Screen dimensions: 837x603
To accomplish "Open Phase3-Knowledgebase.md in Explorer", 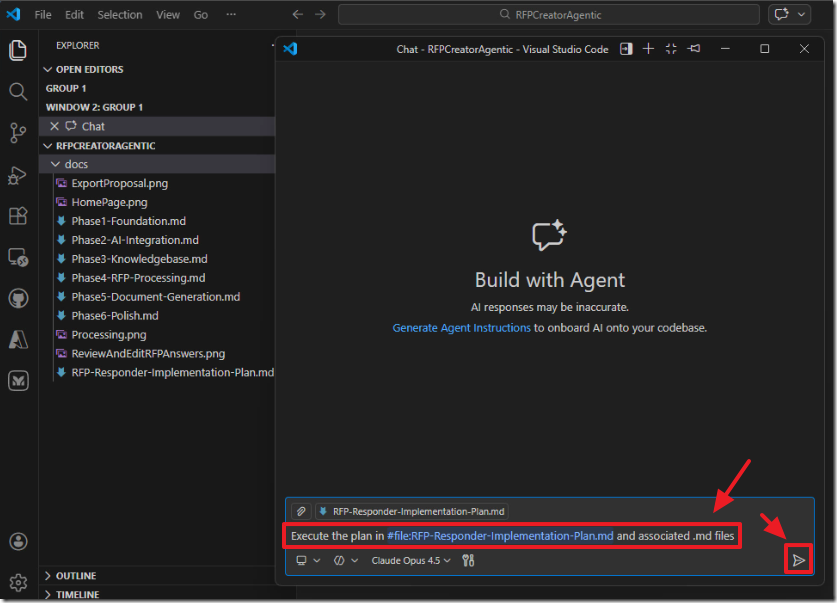I will [x=139, y=259].
